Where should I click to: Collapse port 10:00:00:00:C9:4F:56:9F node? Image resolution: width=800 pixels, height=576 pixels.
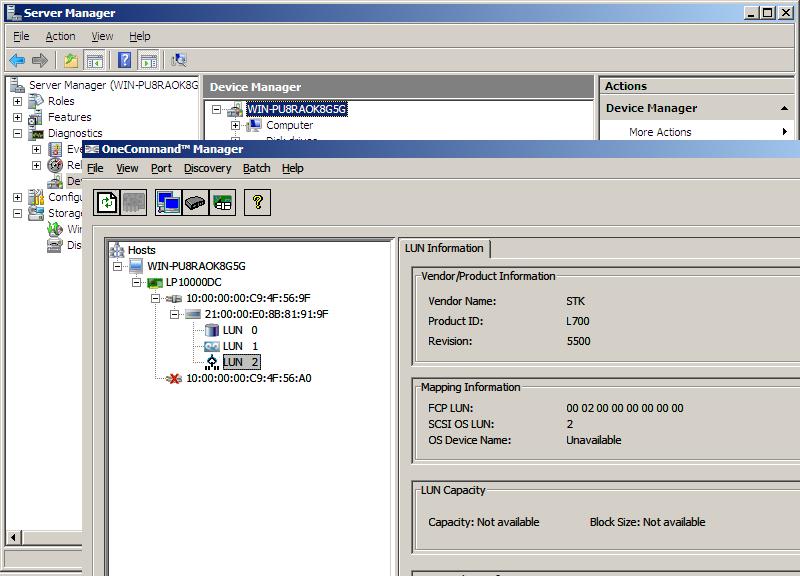tap(155, 298)
